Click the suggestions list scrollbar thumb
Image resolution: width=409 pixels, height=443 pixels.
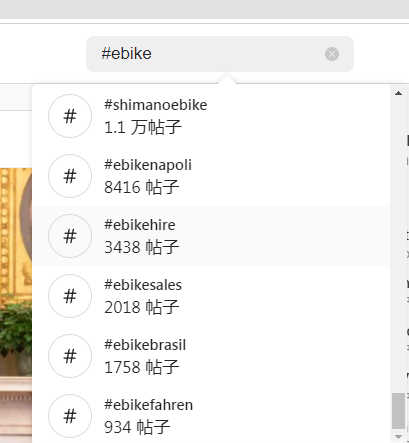[398, 411]
